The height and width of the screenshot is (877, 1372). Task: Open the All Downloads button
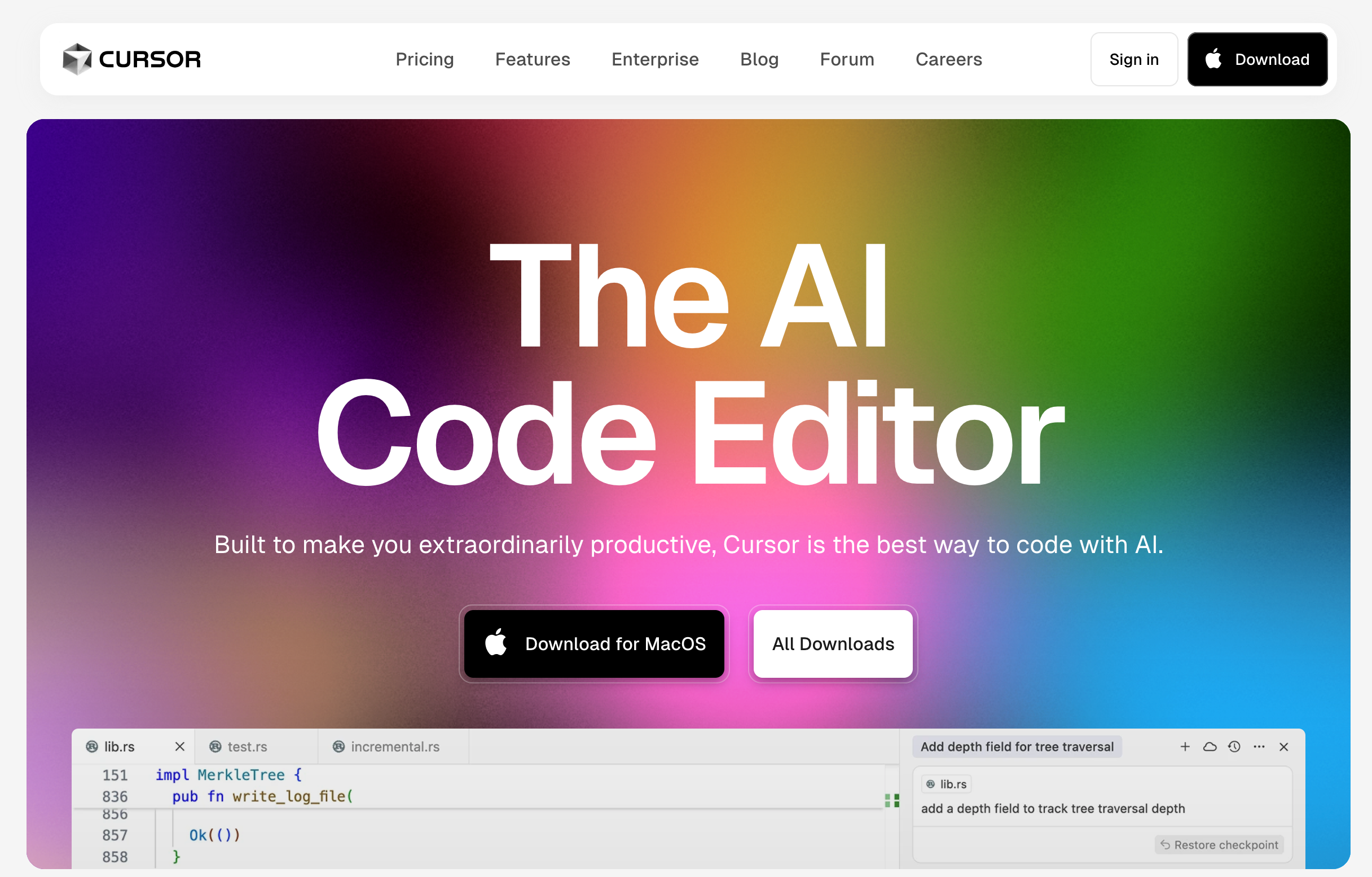pyautogui.click(x=833, y=644)
